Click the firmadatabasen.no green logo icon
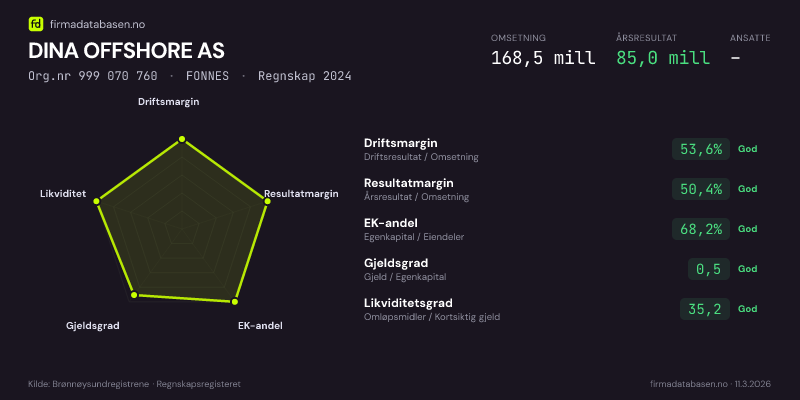800x400 pixels. 36,22
